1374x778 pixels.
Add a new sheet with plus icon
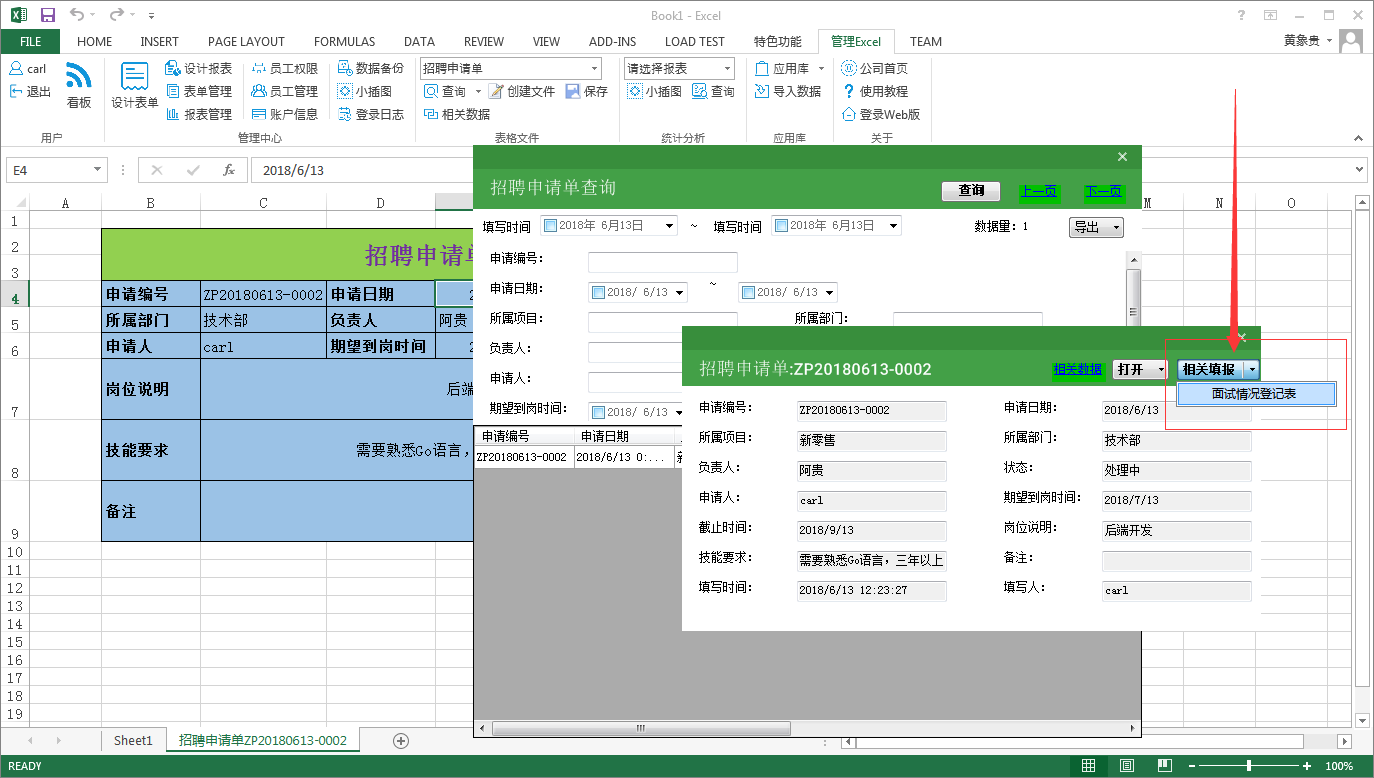click(401, 741)
